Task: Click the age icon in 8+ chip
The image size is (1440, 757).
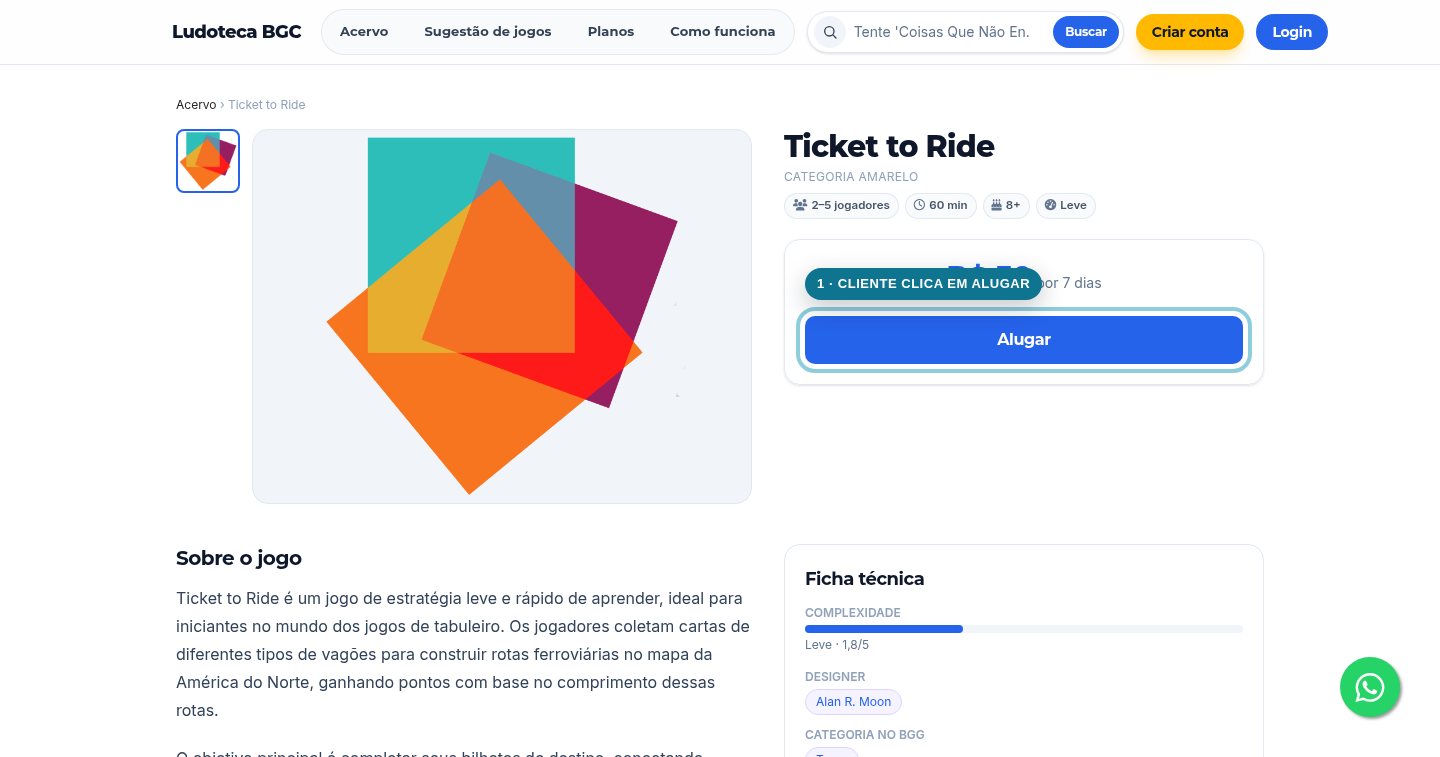Action: point(996,205)
